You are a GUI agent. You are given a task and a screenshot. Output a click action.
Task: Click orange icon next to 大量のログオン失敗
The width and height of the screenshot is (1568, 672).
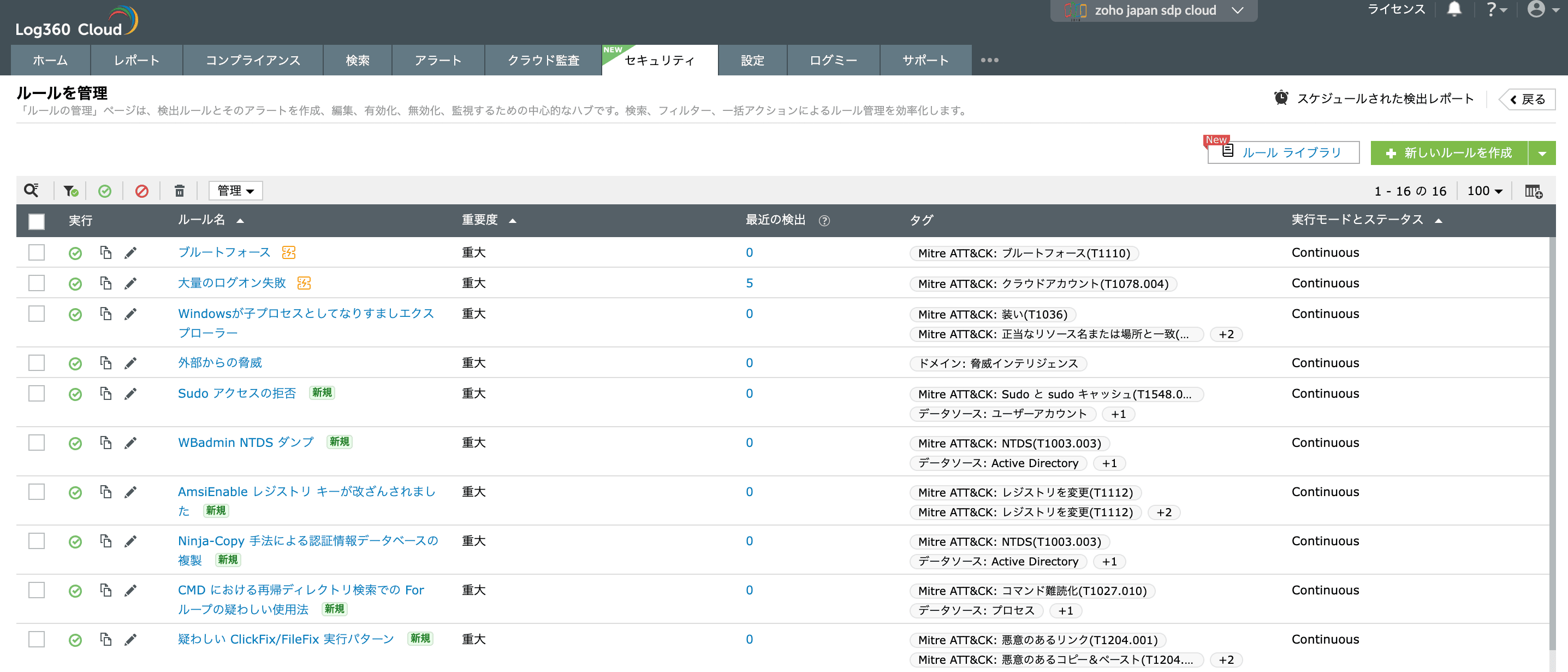pos(304,282)
